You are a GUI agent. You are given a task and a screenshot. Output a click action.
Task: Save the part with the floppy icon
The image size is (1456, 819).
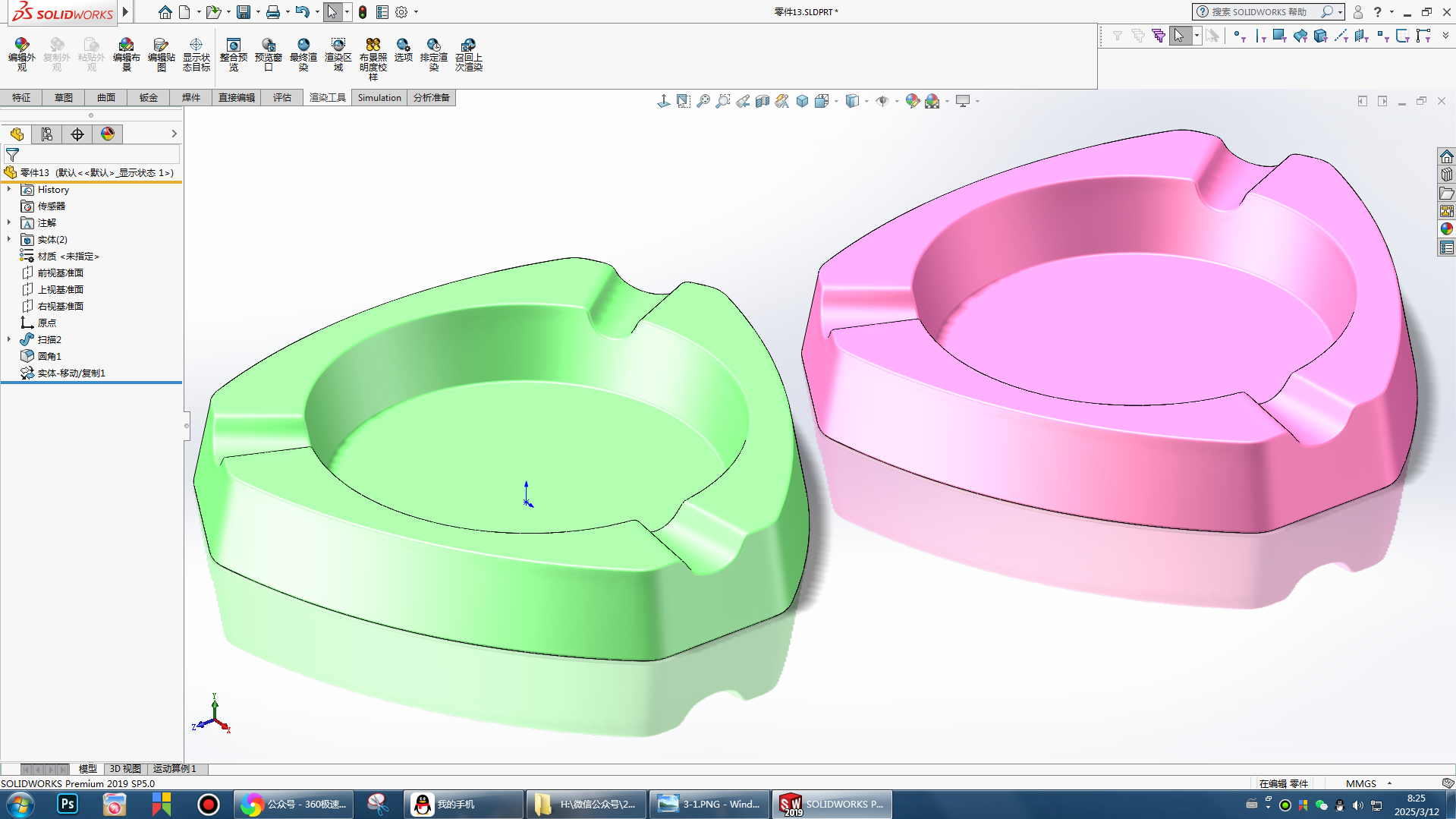[244, 12]
